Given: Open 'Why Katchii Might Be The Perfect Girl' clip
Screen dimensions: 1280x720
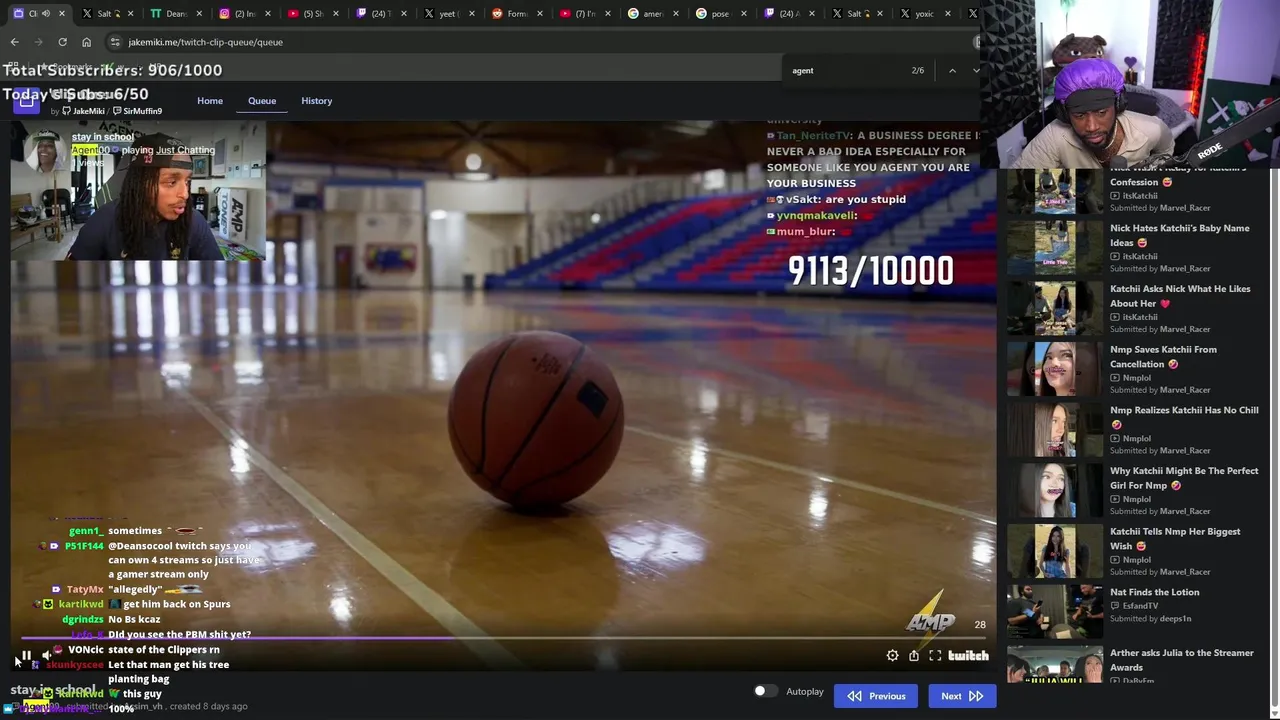Looking at the screenshot, I should 1184,478.
